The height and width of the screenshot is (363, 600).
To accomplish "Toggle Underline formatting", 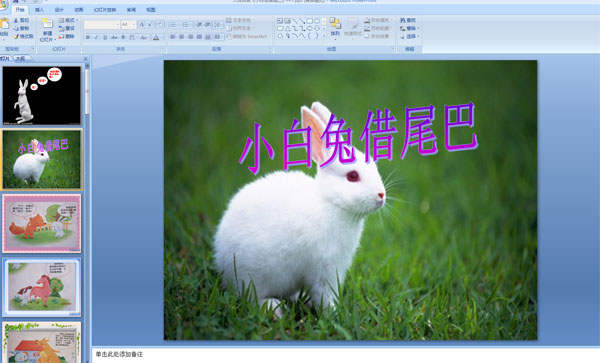I will point(105,37).
